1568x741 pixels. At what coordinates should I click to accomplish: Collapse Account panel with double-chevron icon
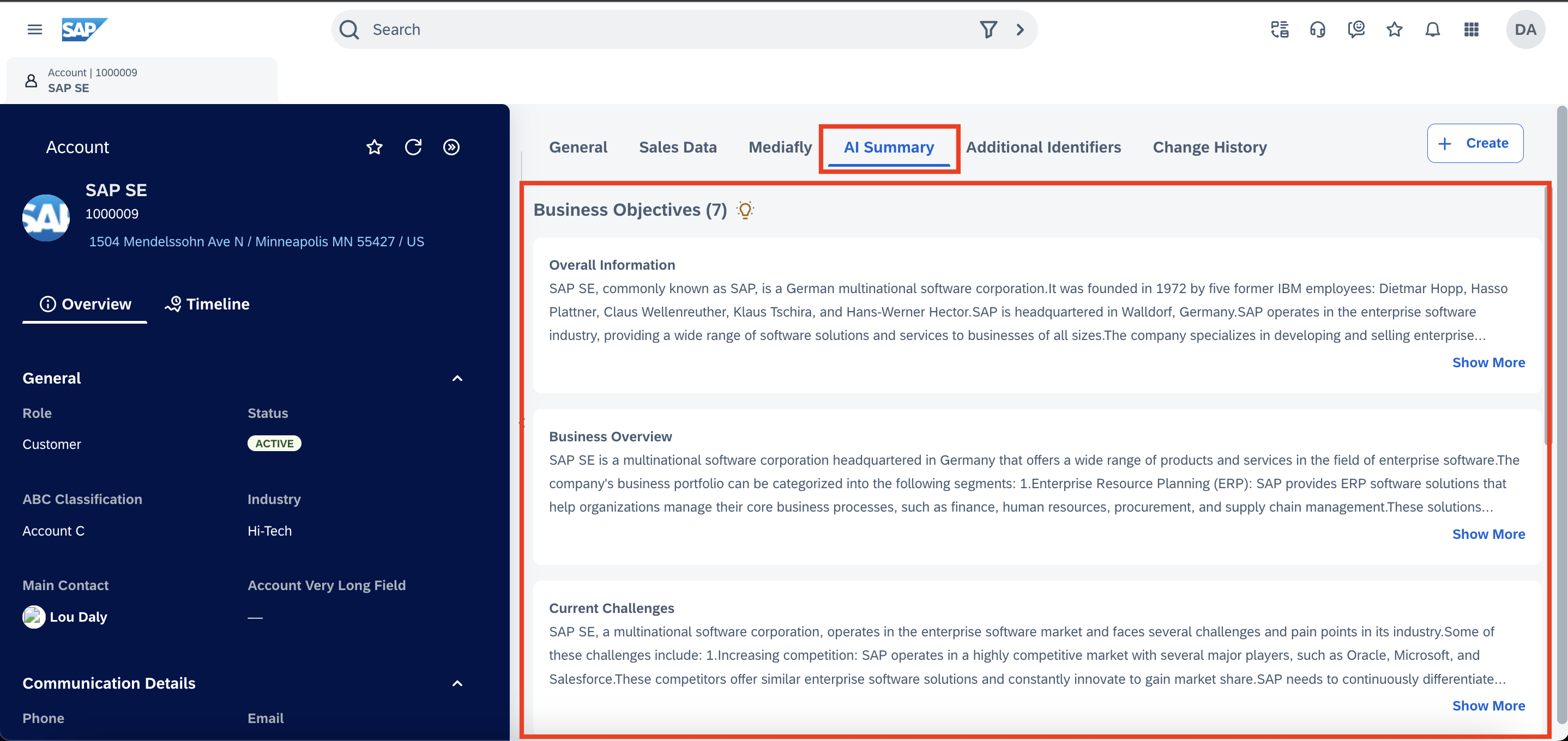(451, 147)
